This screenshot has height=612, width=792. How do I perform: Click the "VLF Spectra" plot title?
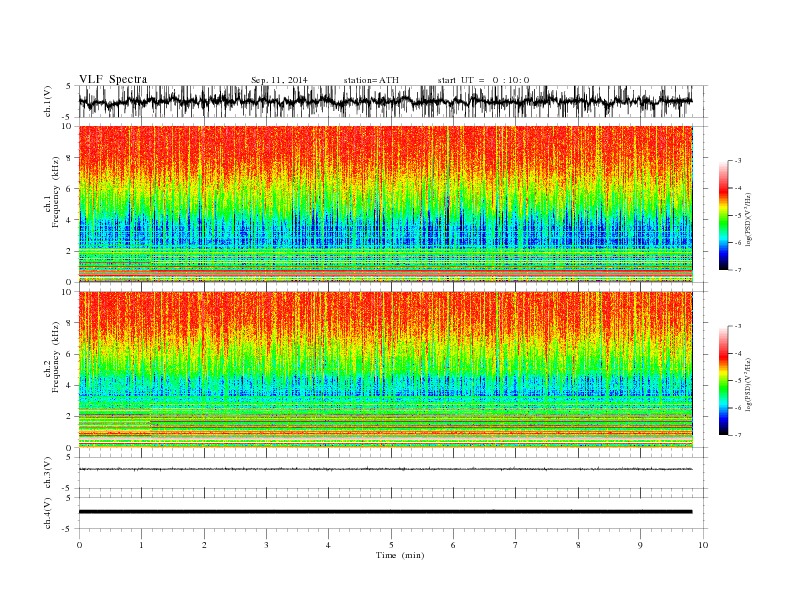113,79
